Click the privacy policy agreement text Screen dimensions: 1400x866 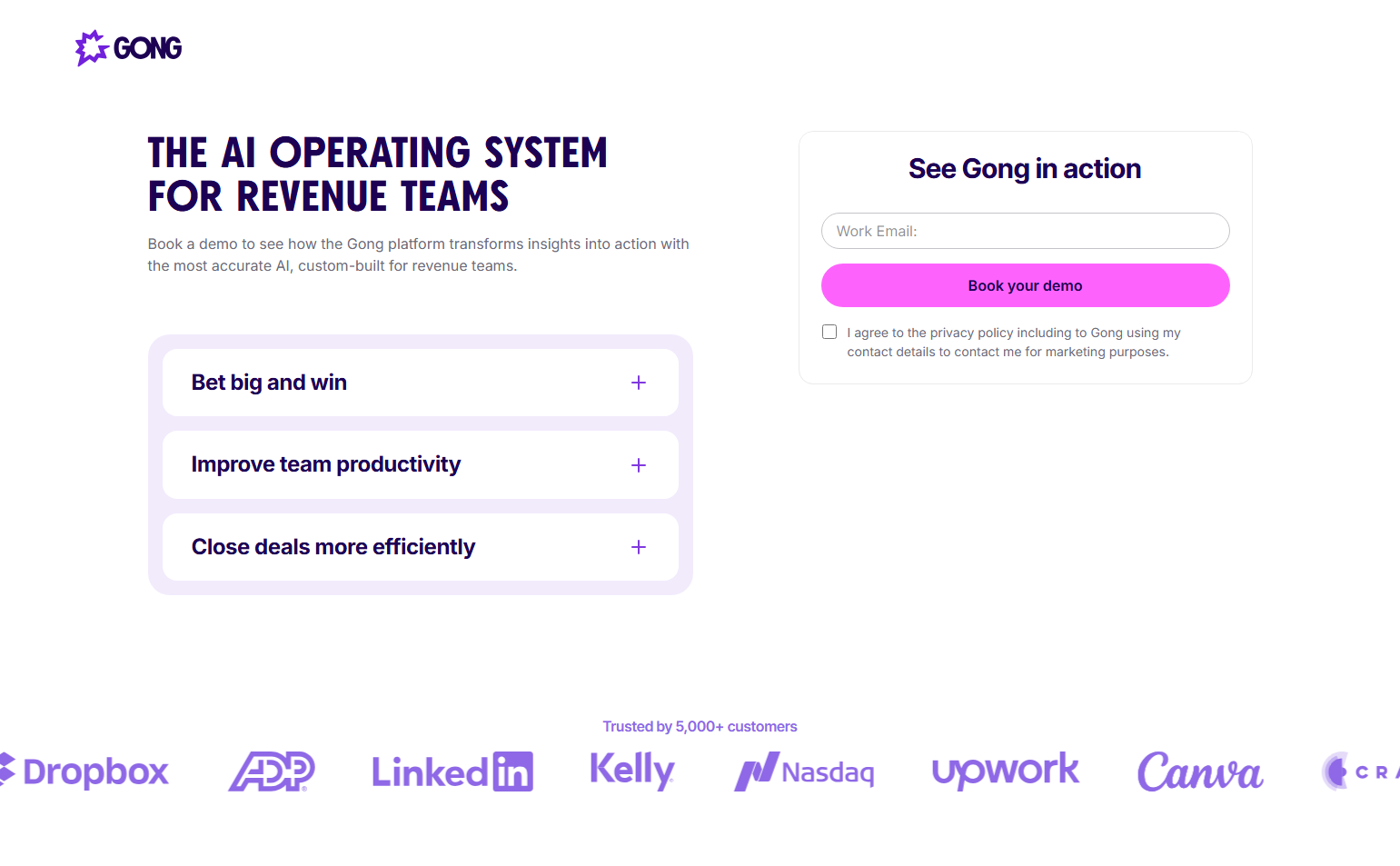point(1013,343)
